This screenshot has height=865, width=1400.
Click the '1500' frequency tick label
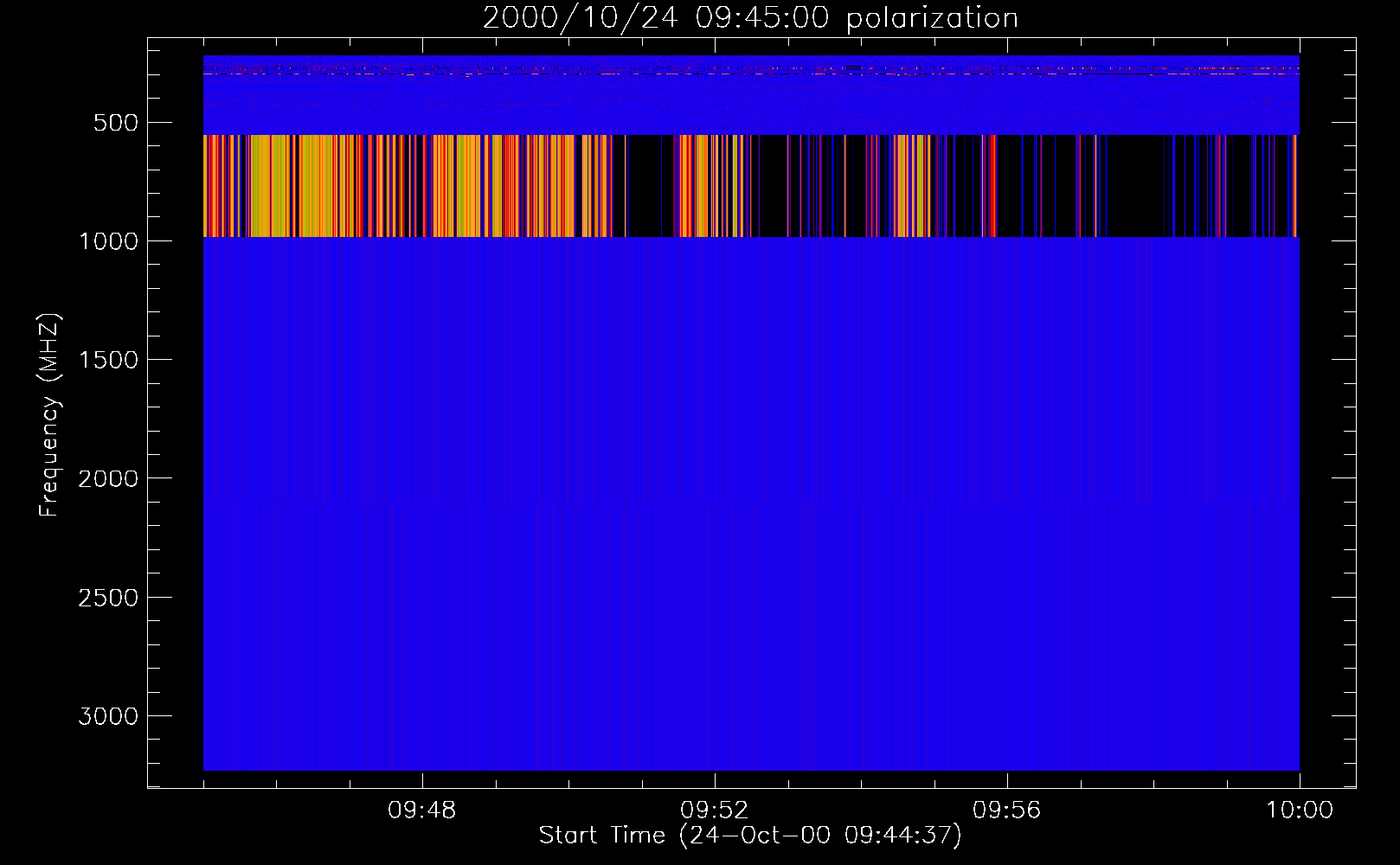(x=108, y=360)
